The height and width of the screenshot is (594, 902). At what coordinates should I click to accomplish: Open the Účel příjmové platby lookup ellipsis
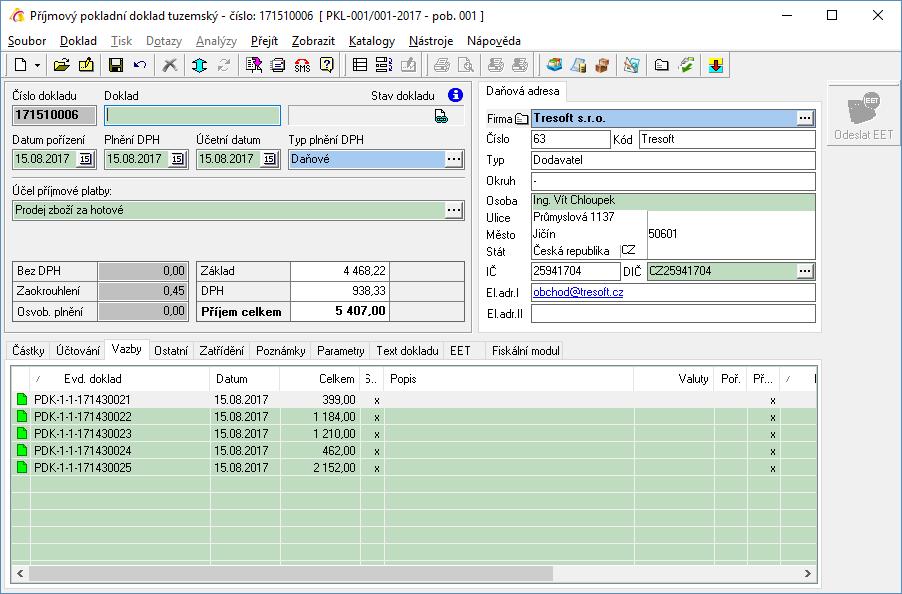(454, 210)
